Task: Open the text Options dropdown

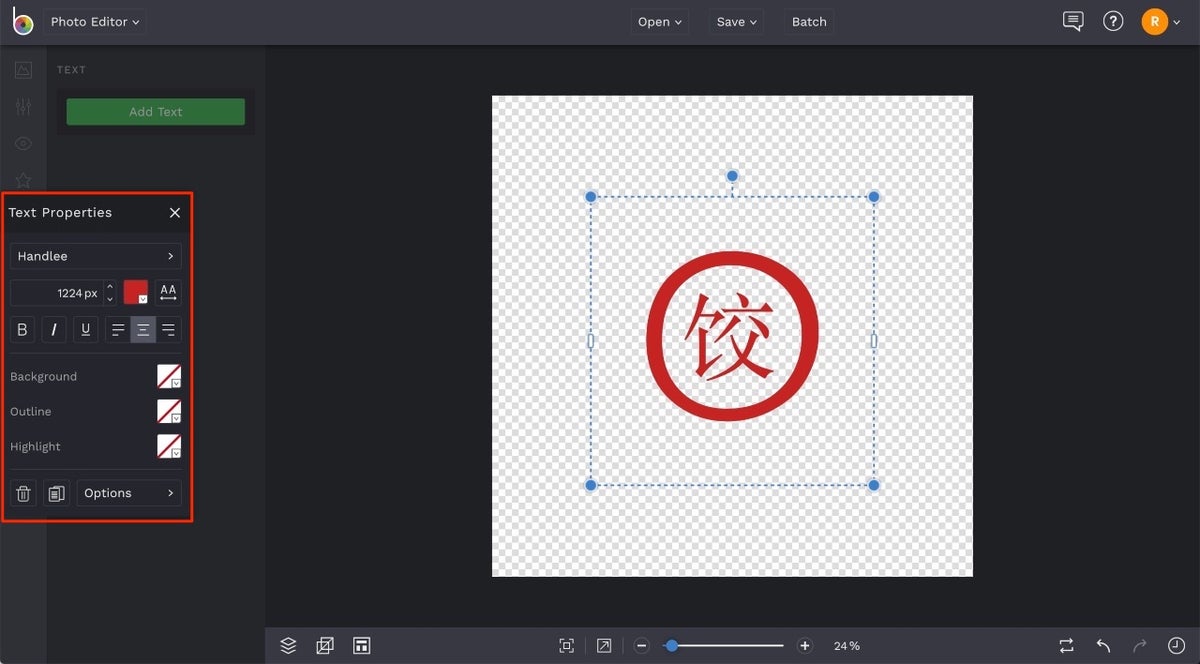Action: click(x=128, y=492)
